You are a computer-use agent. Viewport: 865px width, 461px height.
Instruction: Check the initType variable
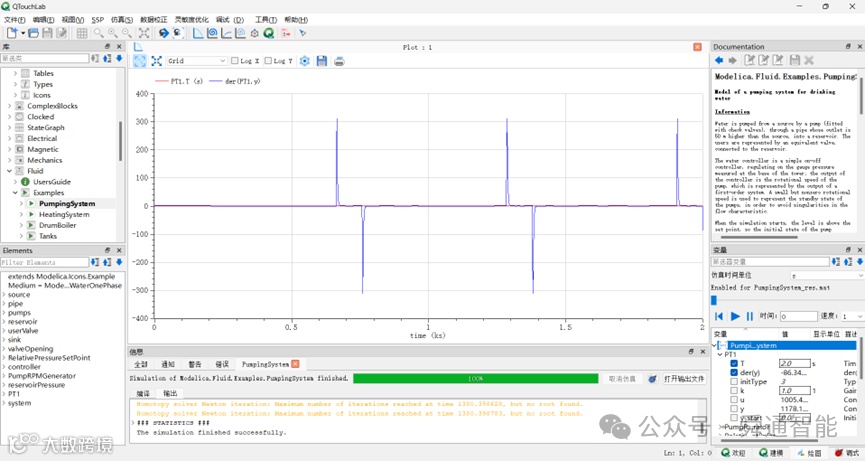[x=734, y=382]
